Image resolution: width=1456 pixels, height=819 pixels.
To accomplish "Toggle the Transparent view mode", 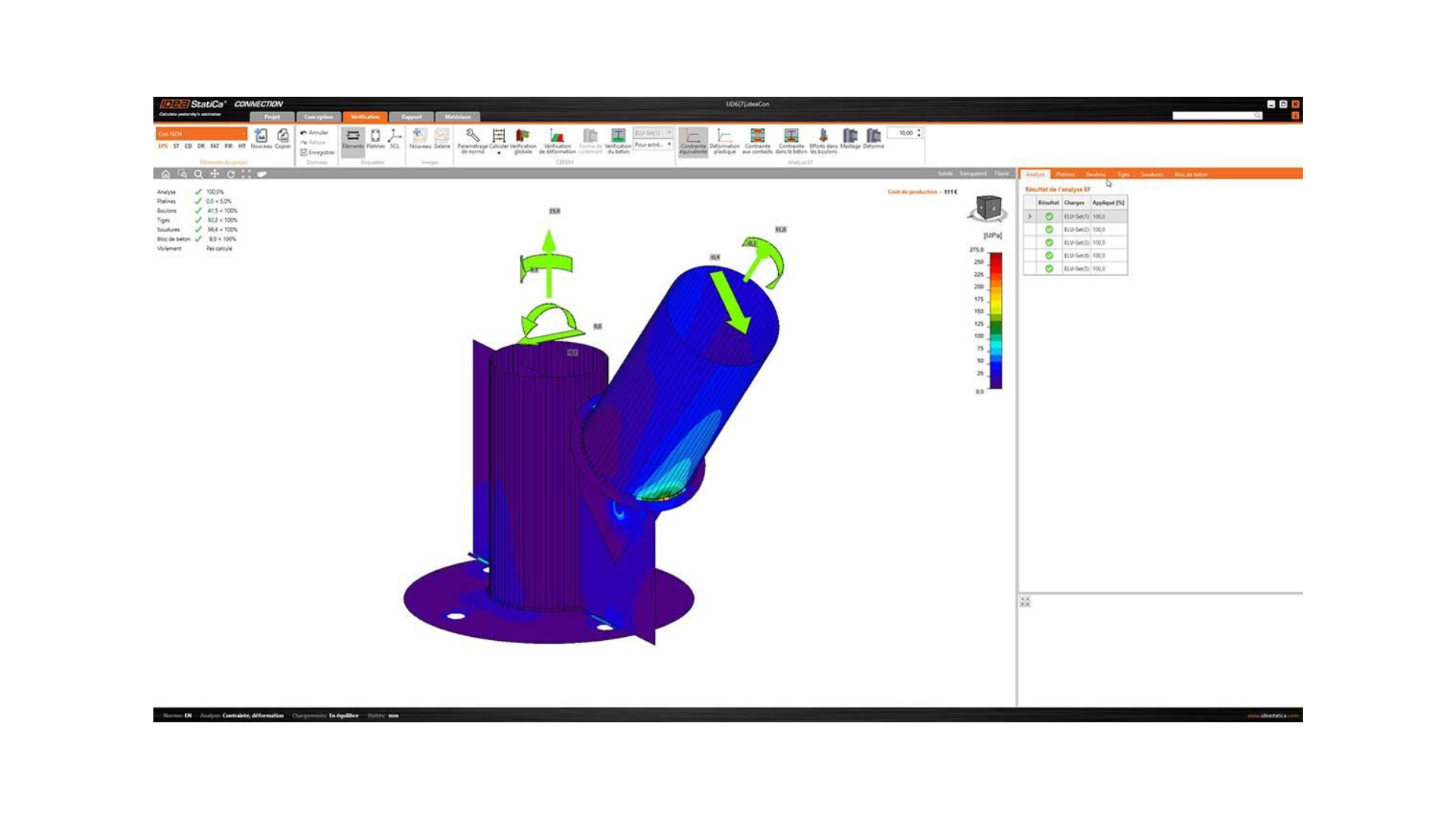I will (x=972, y=174).
